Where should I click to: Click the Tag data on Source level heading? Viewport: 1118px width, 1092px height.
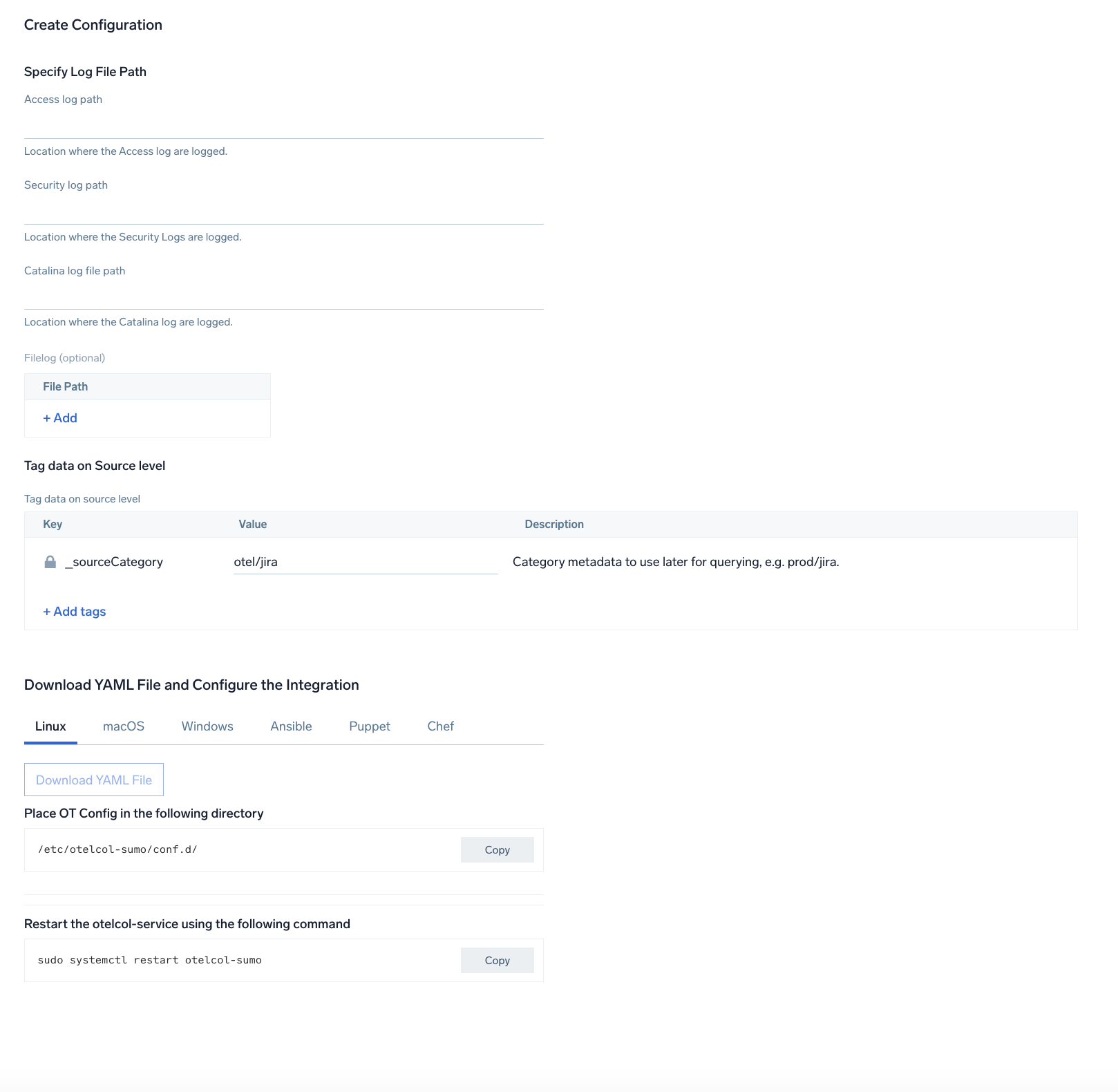(x=95, y=466)
